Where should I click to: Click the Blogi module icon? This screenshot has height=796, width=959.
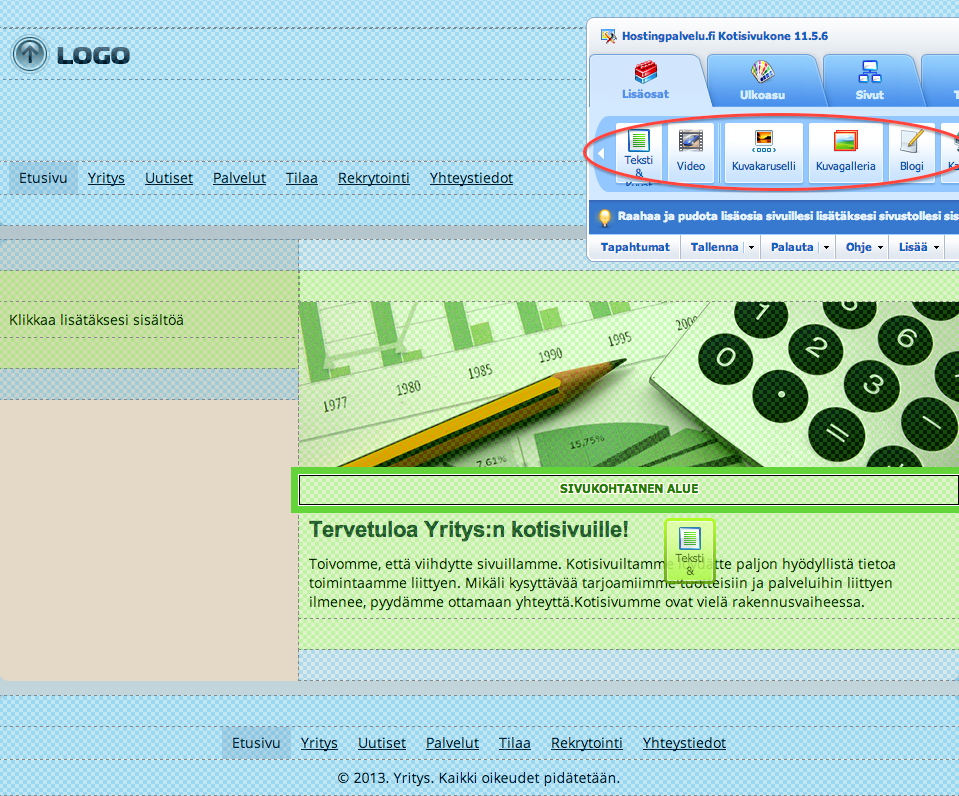[x=911, y=153]
